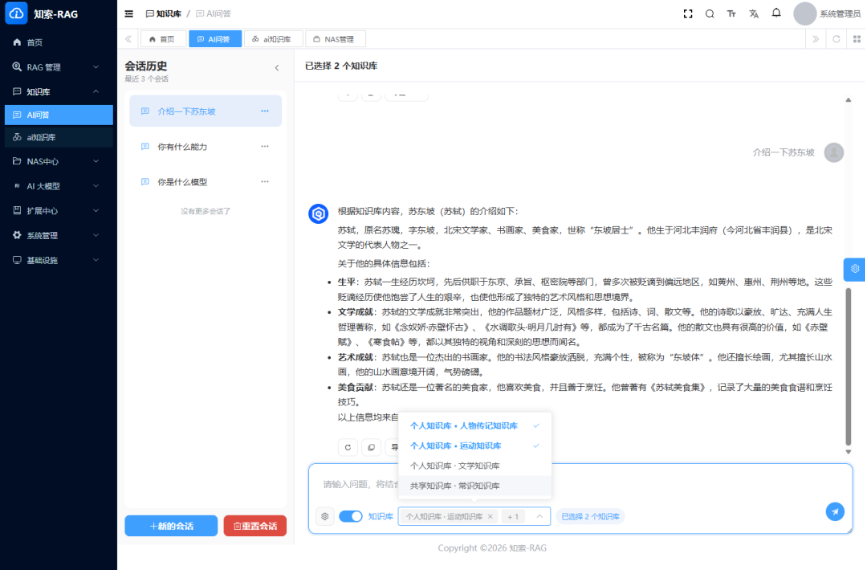
Task: Copy the answer with copy icon
Action: (371, 448)
